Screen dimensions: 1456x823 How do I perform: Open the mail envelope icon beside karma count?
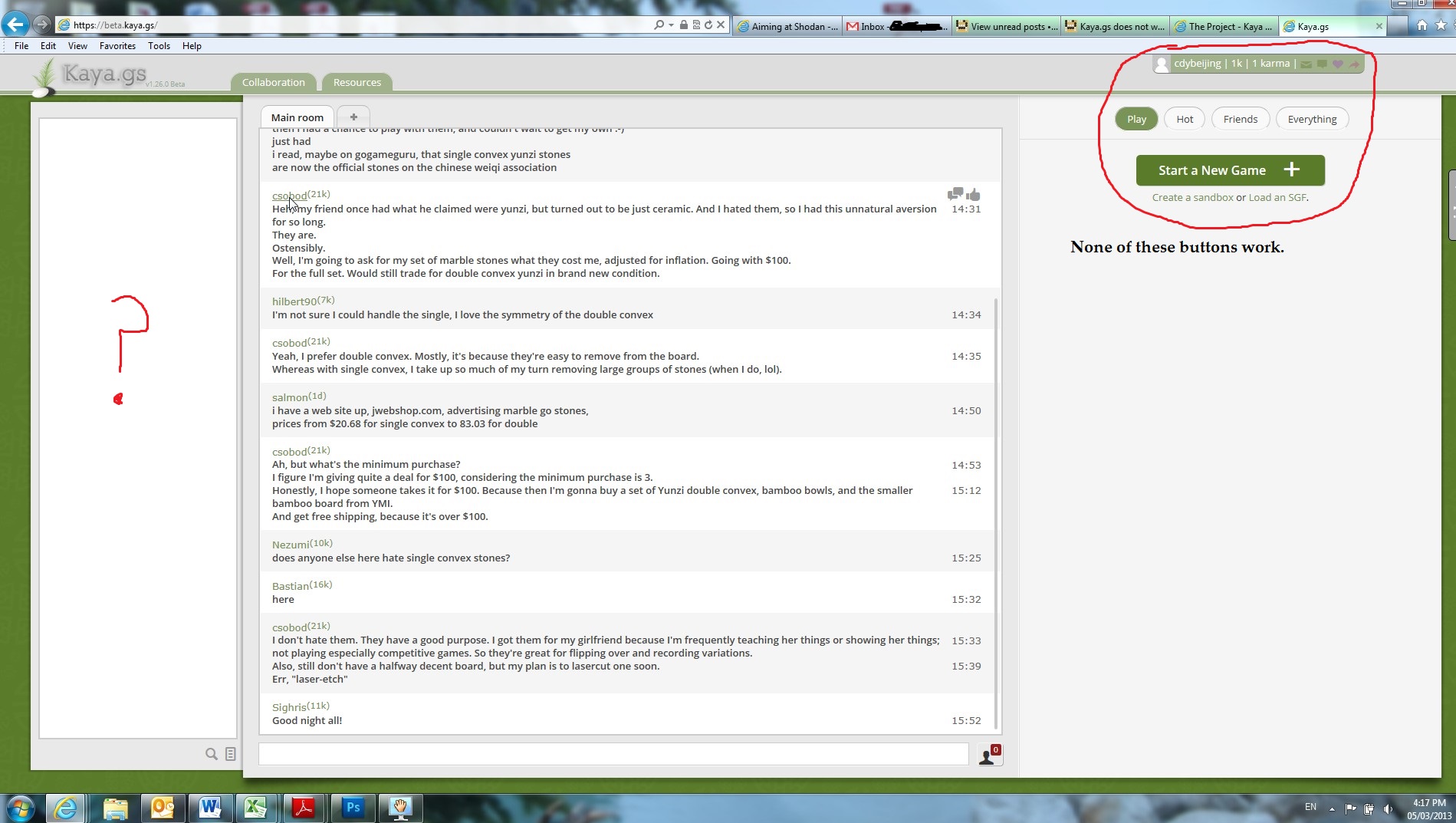pyautogui.click(x=1306, y=64)
